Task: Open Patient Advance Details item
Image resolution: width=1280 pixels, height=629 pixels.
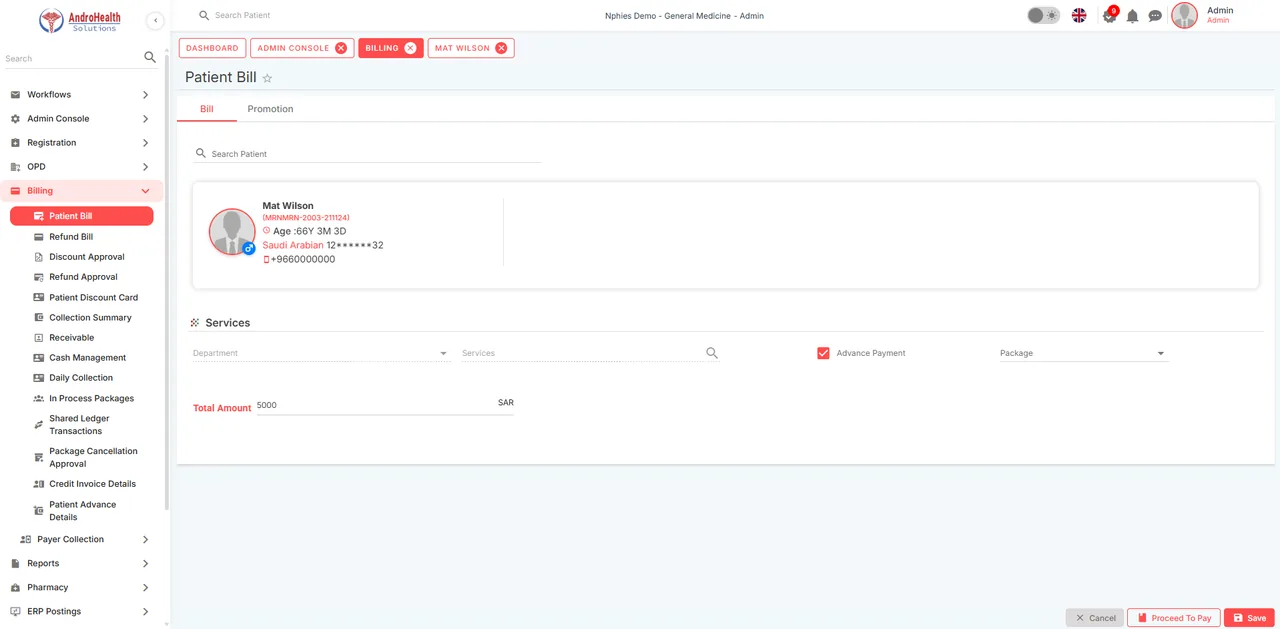Action: (82, 511)
